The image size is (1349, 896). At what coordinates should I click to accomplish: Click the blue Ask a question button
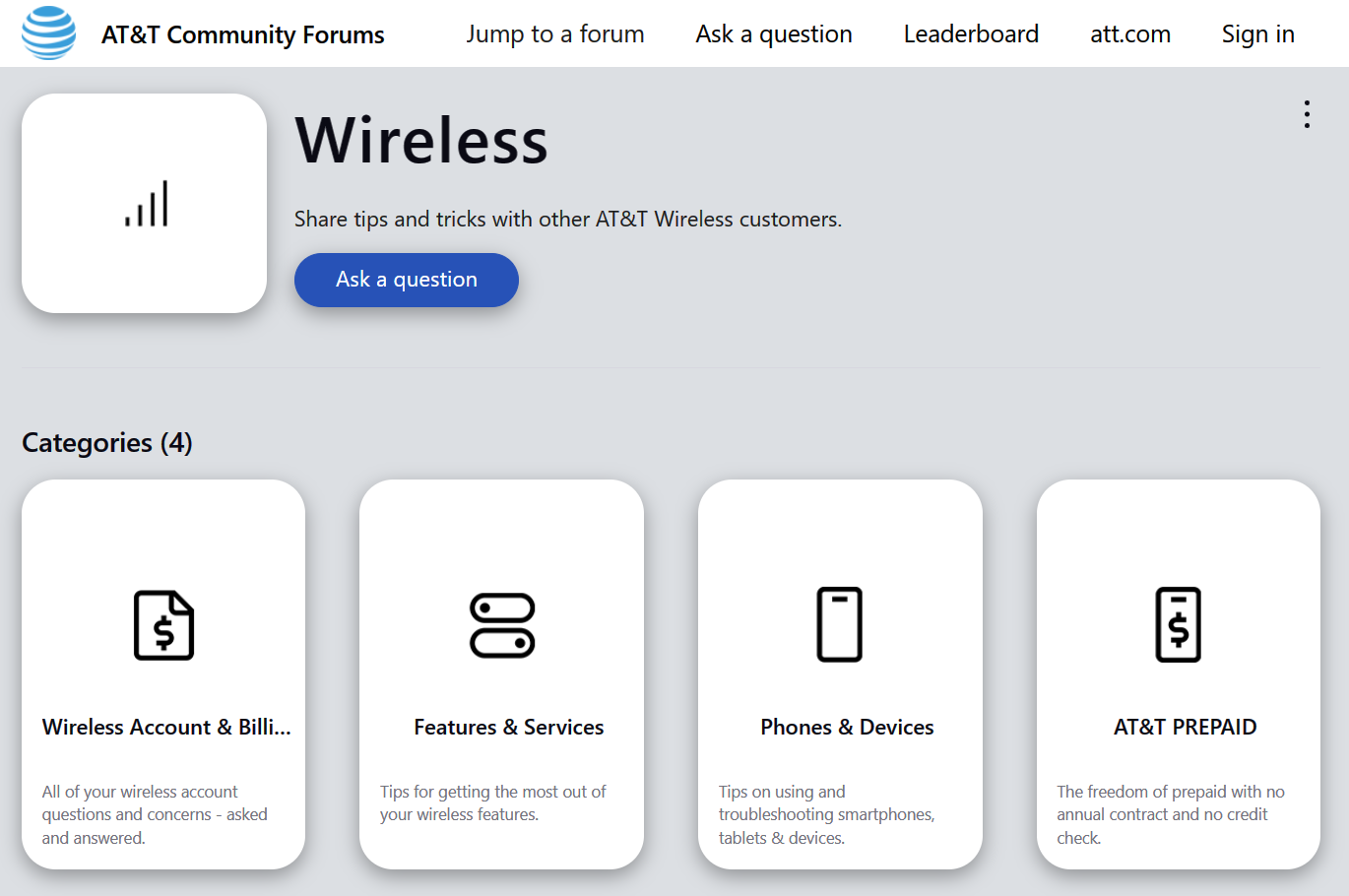[407, 280]
